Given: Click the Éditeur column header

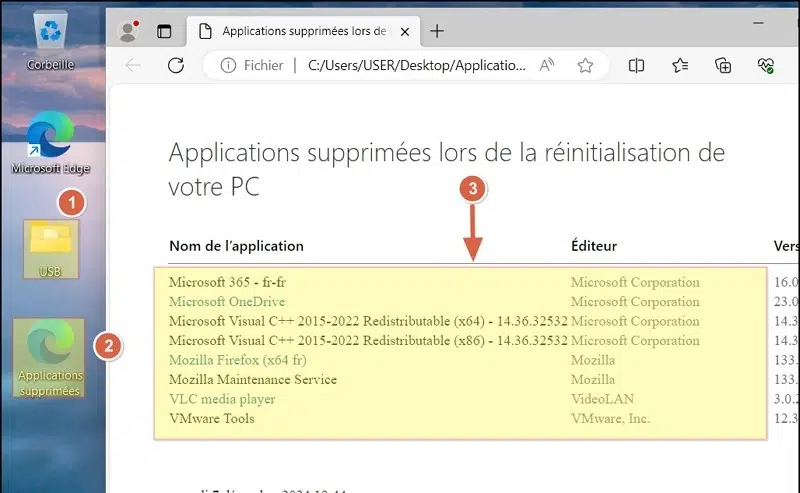Looking at the screenshot, I should [594, 246].
